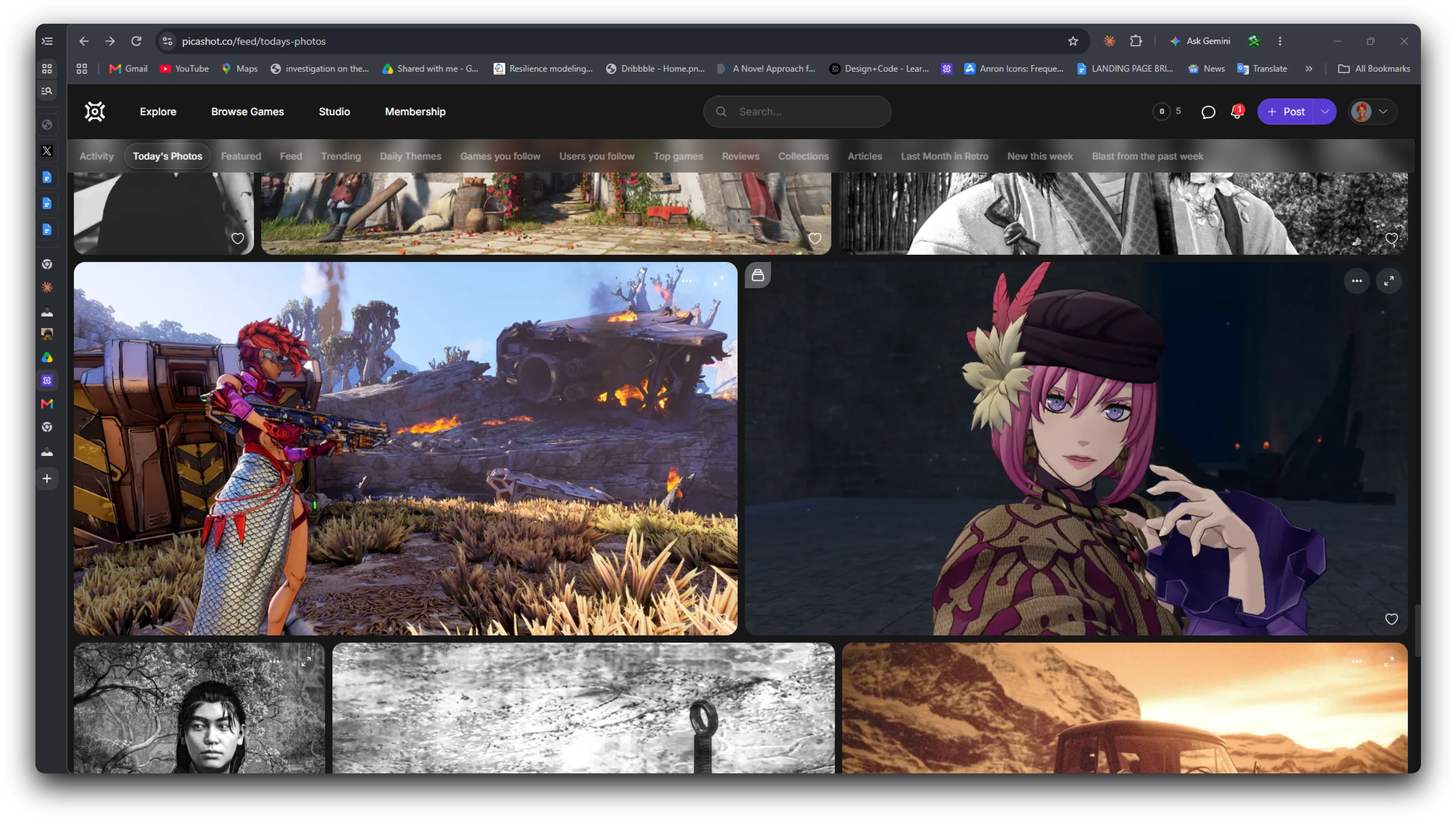Open the Gmail pinned tab in sidebar
Screen dimensions: 1456x820
click(x=48, y=404)
